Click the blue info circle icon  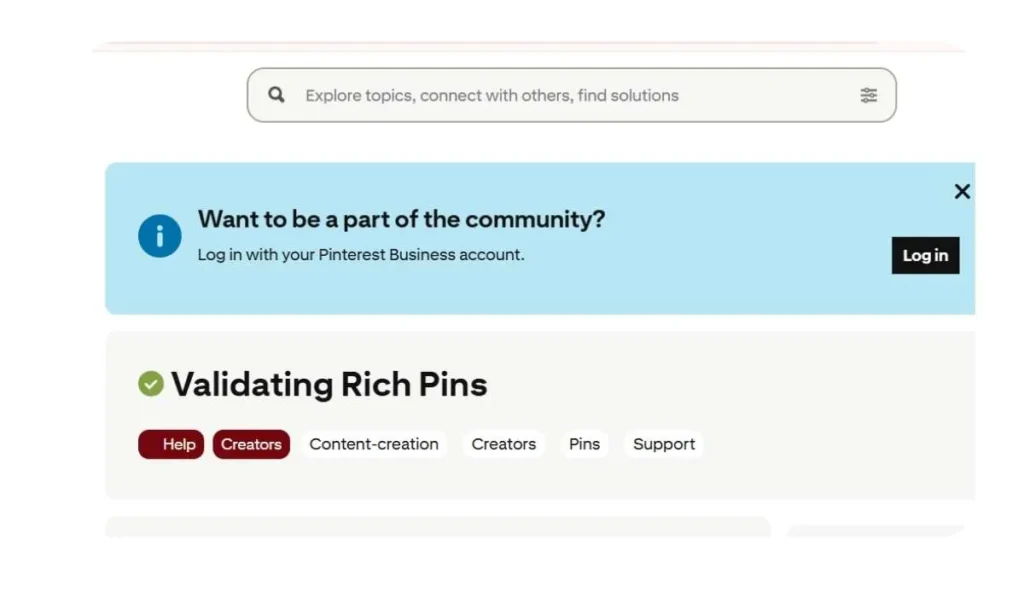[160, 237]
